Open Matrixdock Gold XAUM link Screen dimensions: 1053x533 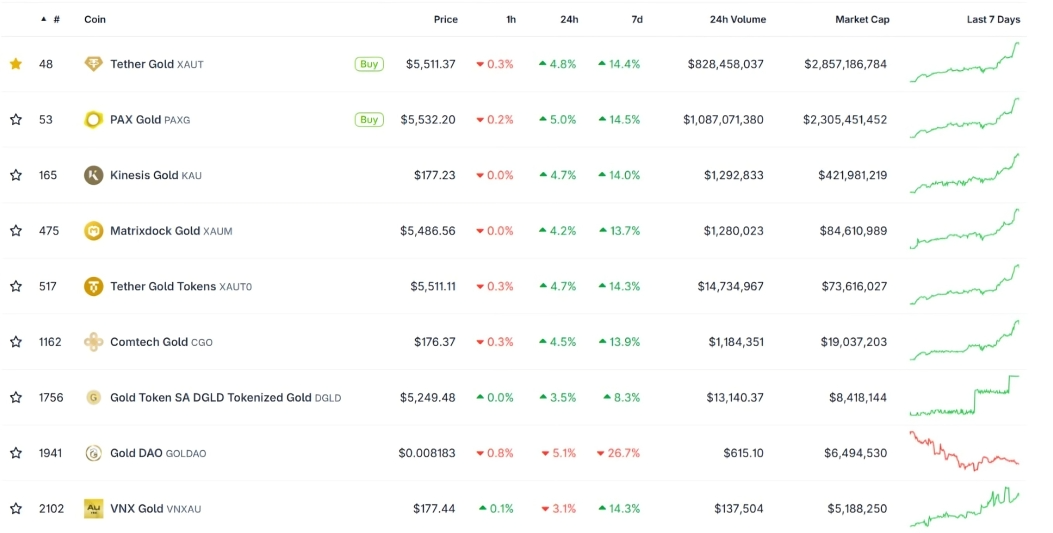click(x=171, y=230)
